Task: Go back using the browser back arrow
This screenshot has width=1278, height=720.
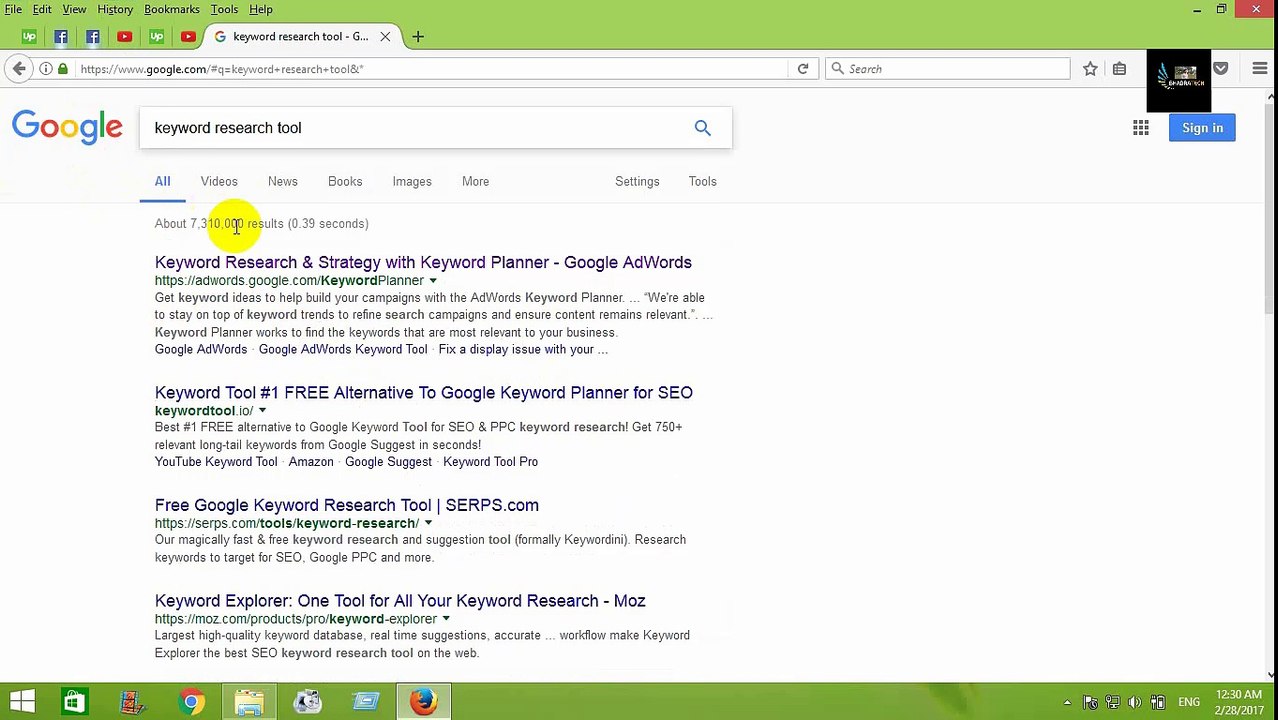Action: point(19,69)
